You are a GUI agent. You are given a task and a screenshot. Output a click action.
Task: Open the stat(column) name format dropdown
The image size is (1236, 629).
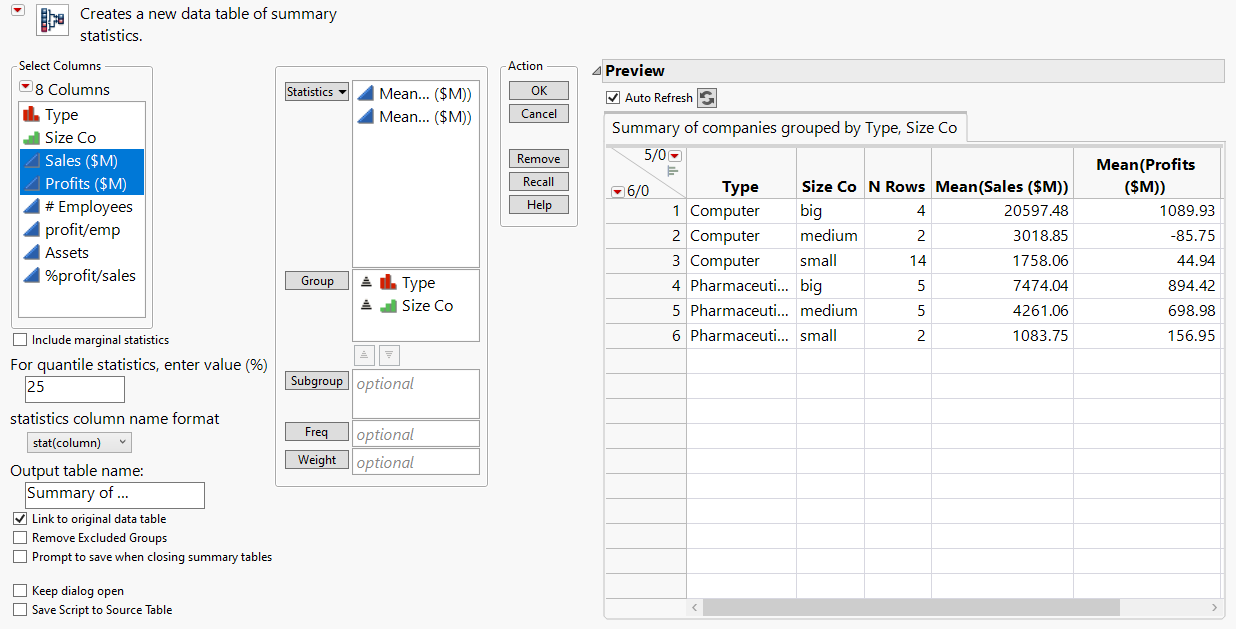[79, 442]
